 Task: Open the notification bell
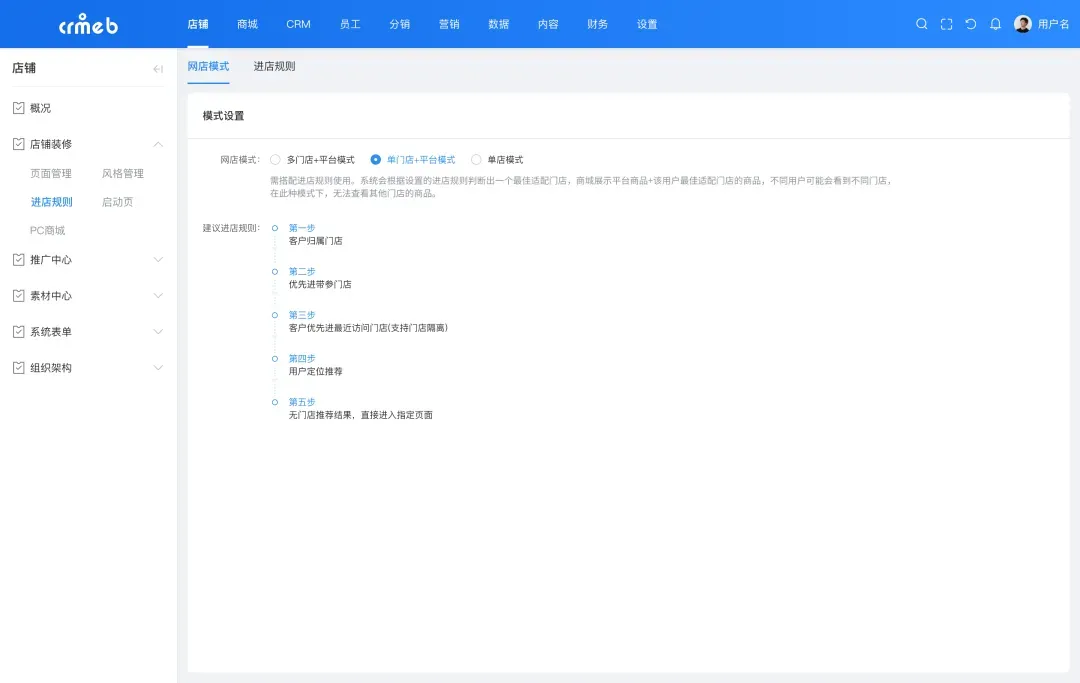point(995,24)
